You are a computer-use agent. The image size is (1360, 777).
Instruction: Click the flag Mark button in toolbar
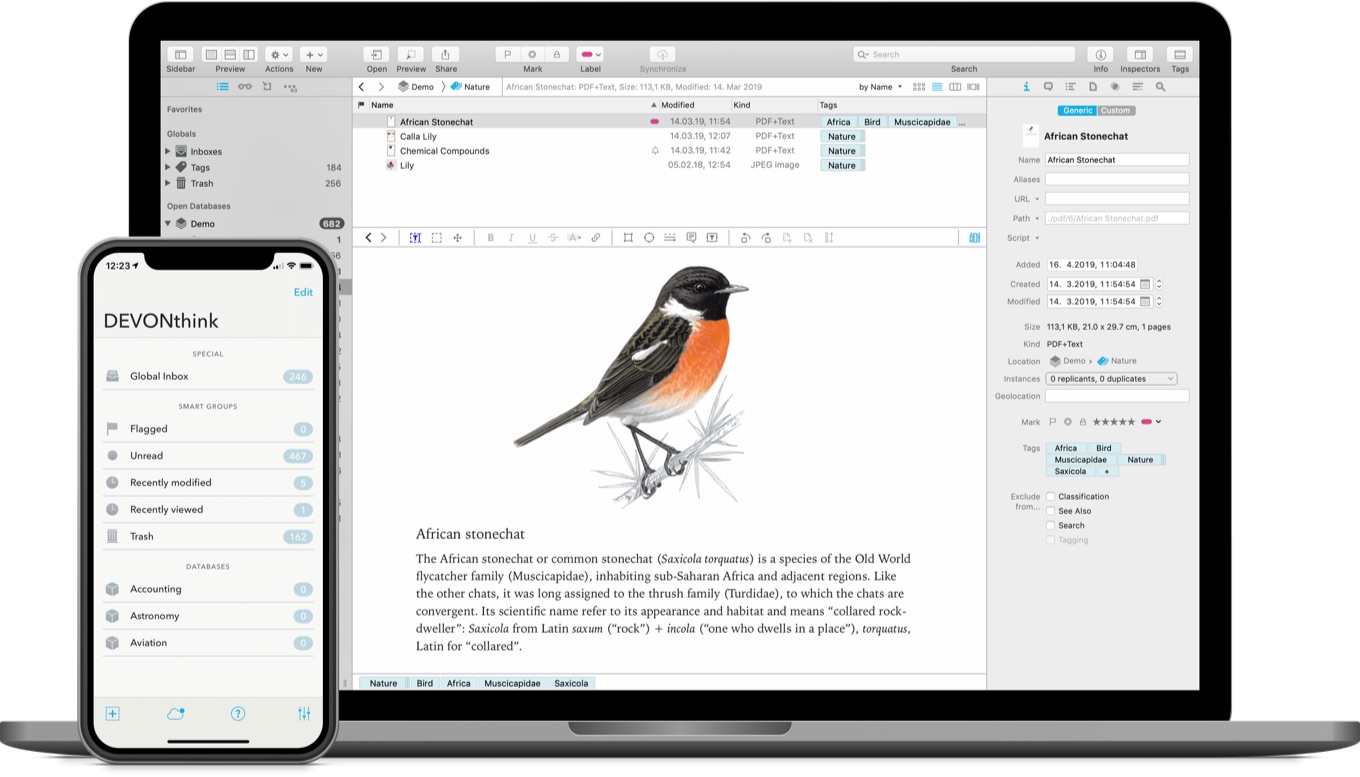(x=507, y=55)
